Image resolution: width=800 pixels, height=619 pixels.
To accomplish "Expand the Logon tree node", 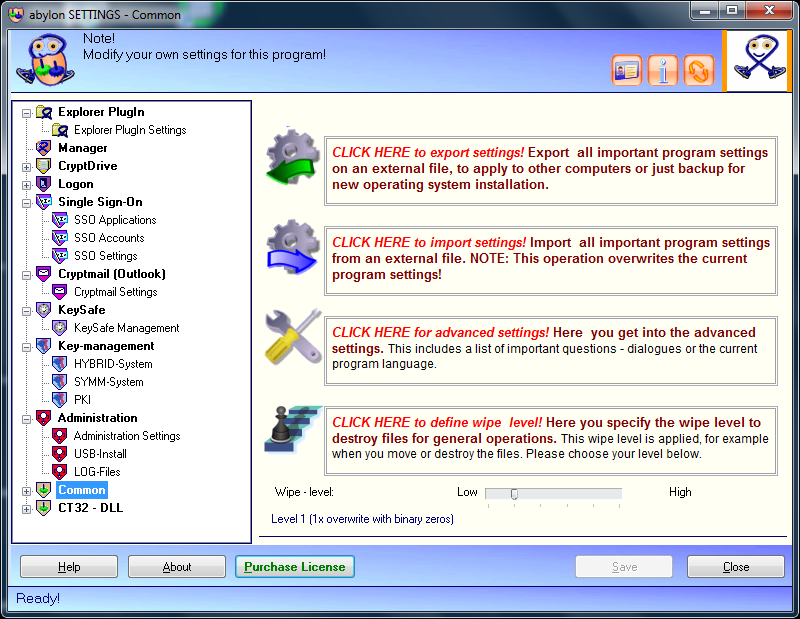I will click(x=27, y=185).
